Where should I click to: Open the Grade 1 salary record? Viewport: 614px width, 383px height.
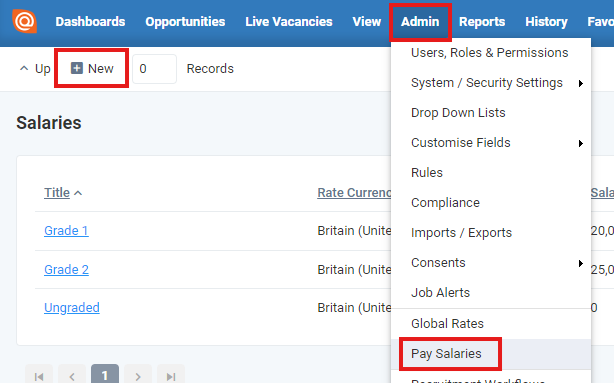(66, 230)
